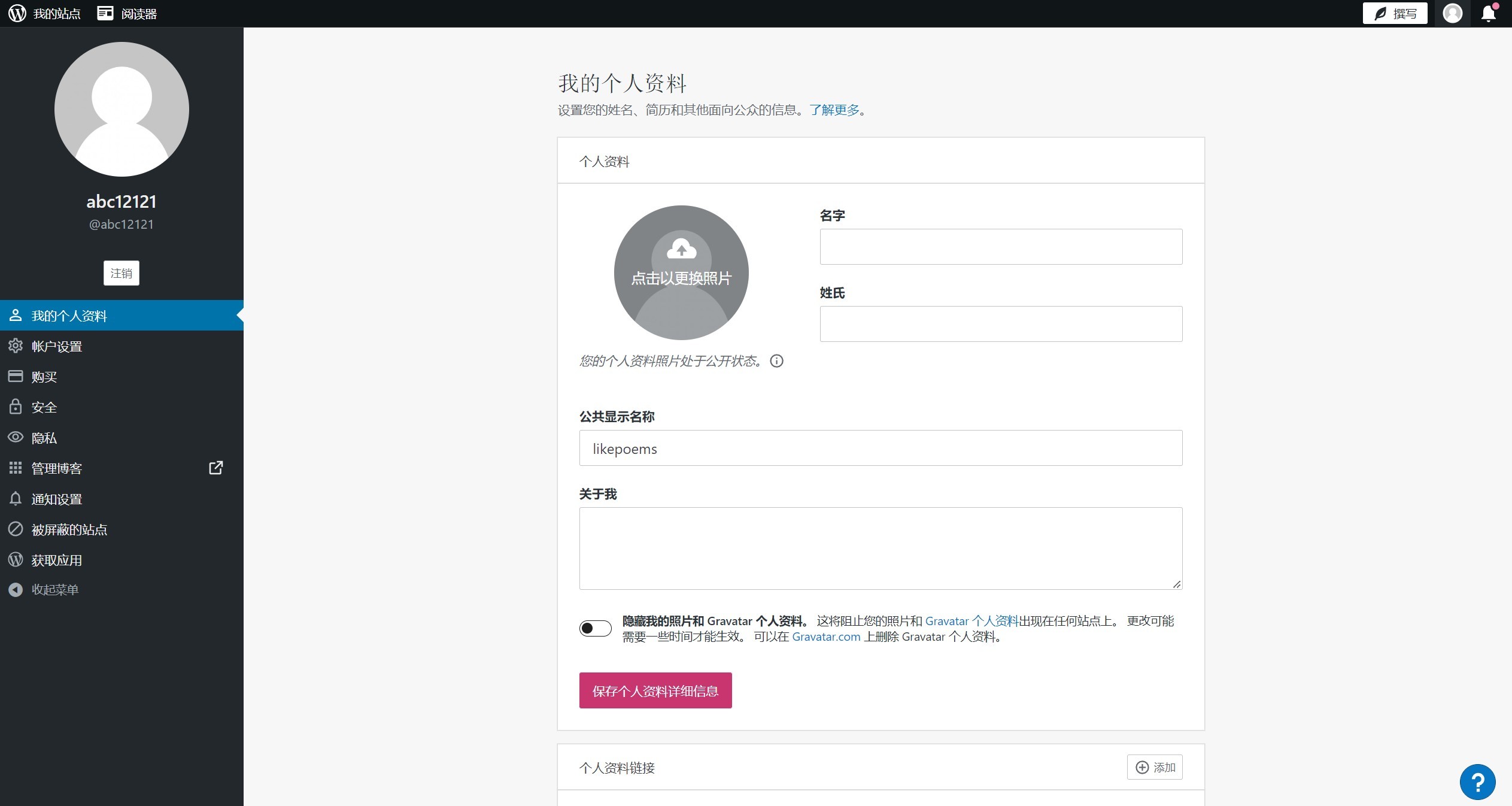Click the 公共显示名称 input field
The height and width of the screenshot is (806, 1512).
pyautogui.click(x=880, y=448)
